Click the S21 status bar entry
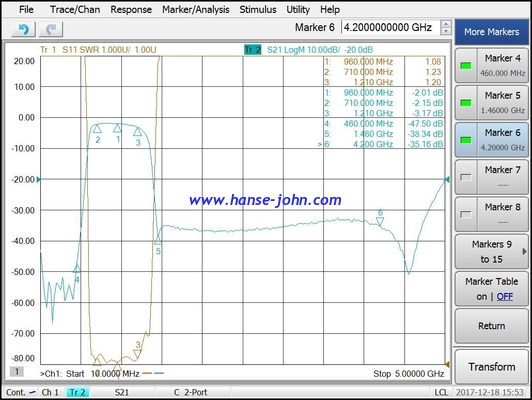 [122, 392]
